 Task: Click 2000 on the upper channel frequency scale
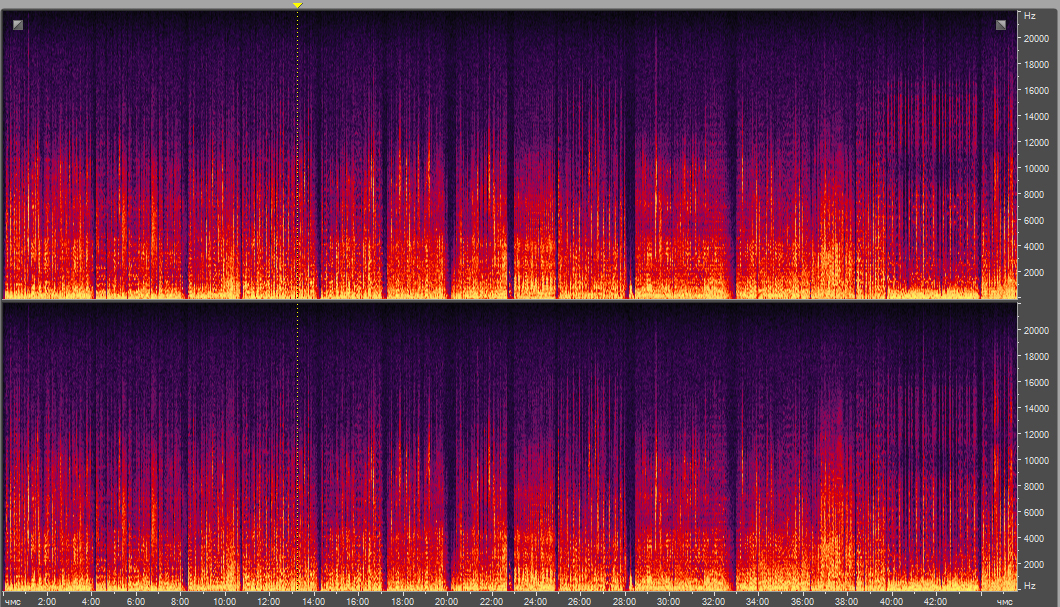coord(1033,272)
